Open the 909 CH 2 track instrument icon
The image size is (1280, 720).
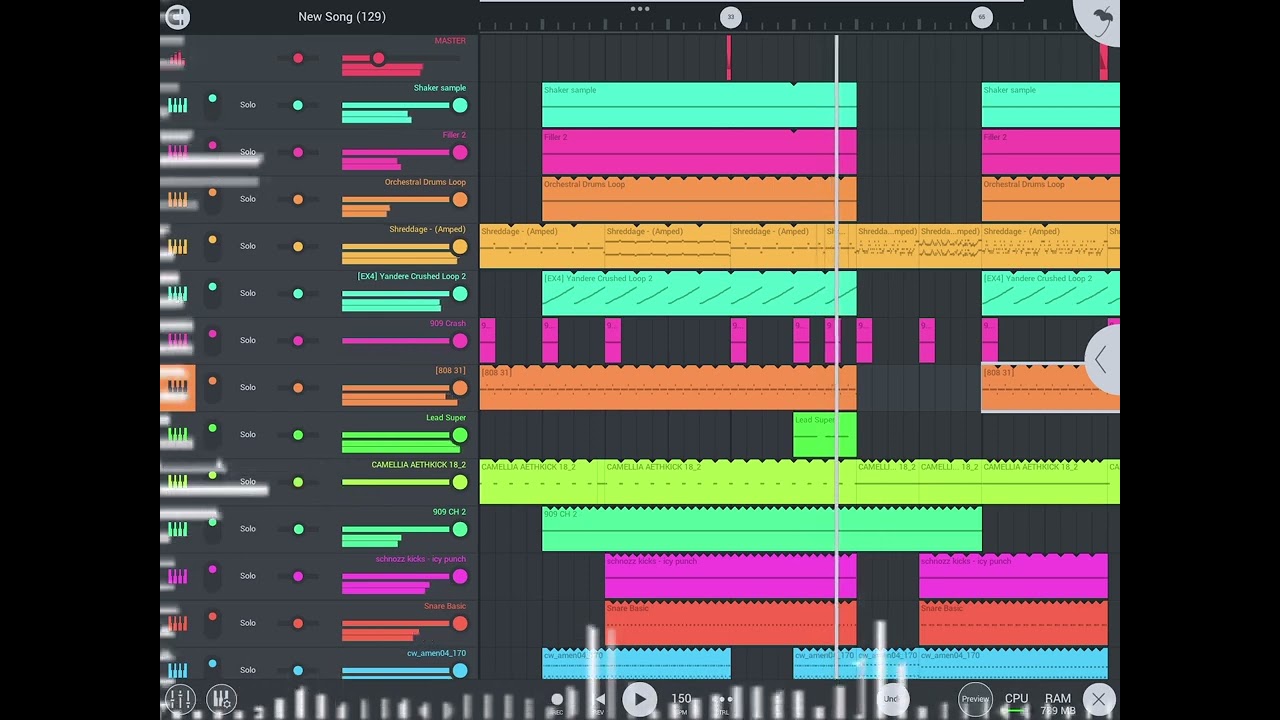[x=177, y=529]
